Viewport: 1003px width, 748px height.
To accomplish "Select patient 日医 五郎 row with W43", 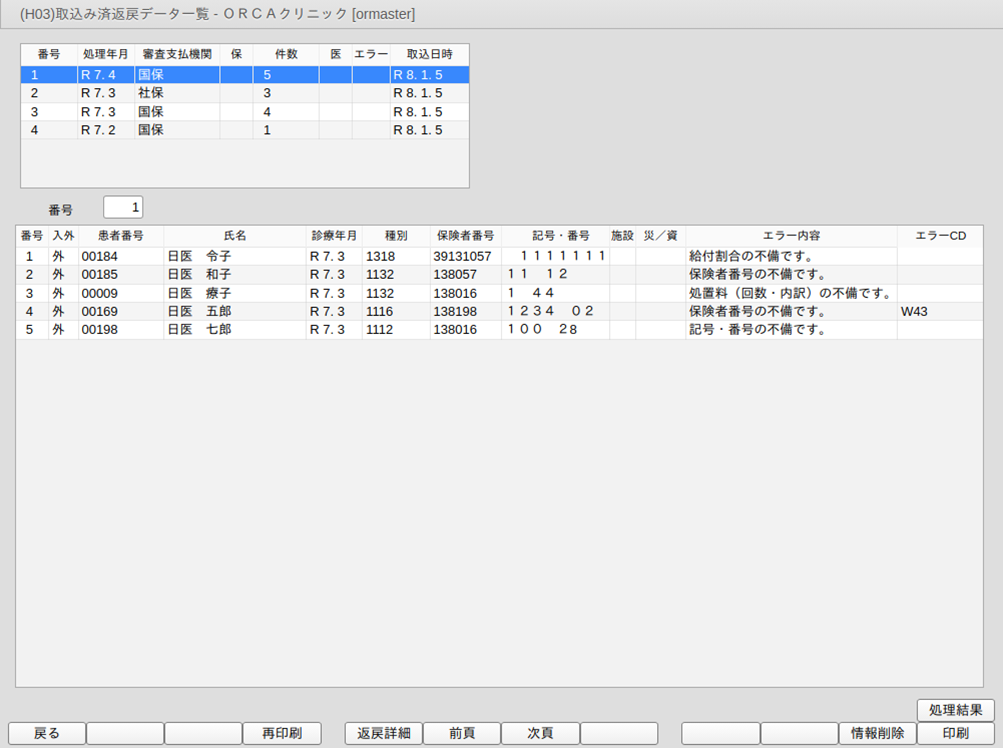I will 498,312.
